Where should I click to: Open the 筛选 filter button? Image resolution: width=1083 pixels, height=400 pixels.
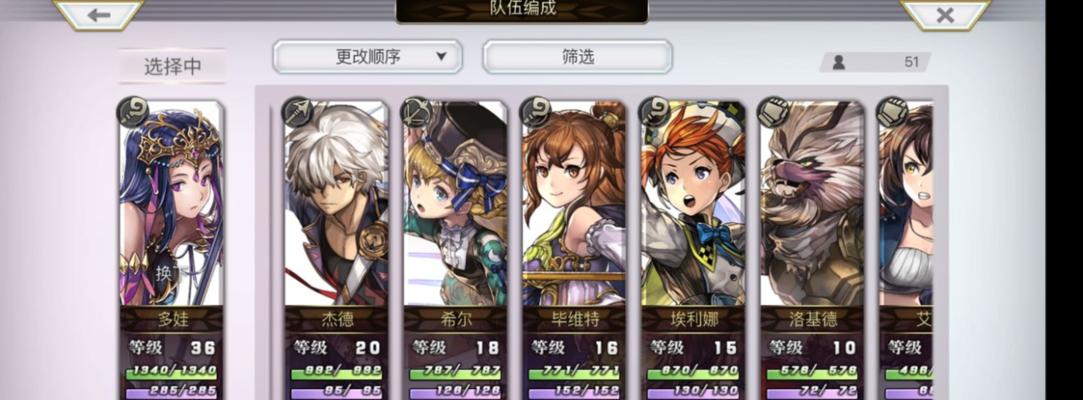click(x=577, y=57)
